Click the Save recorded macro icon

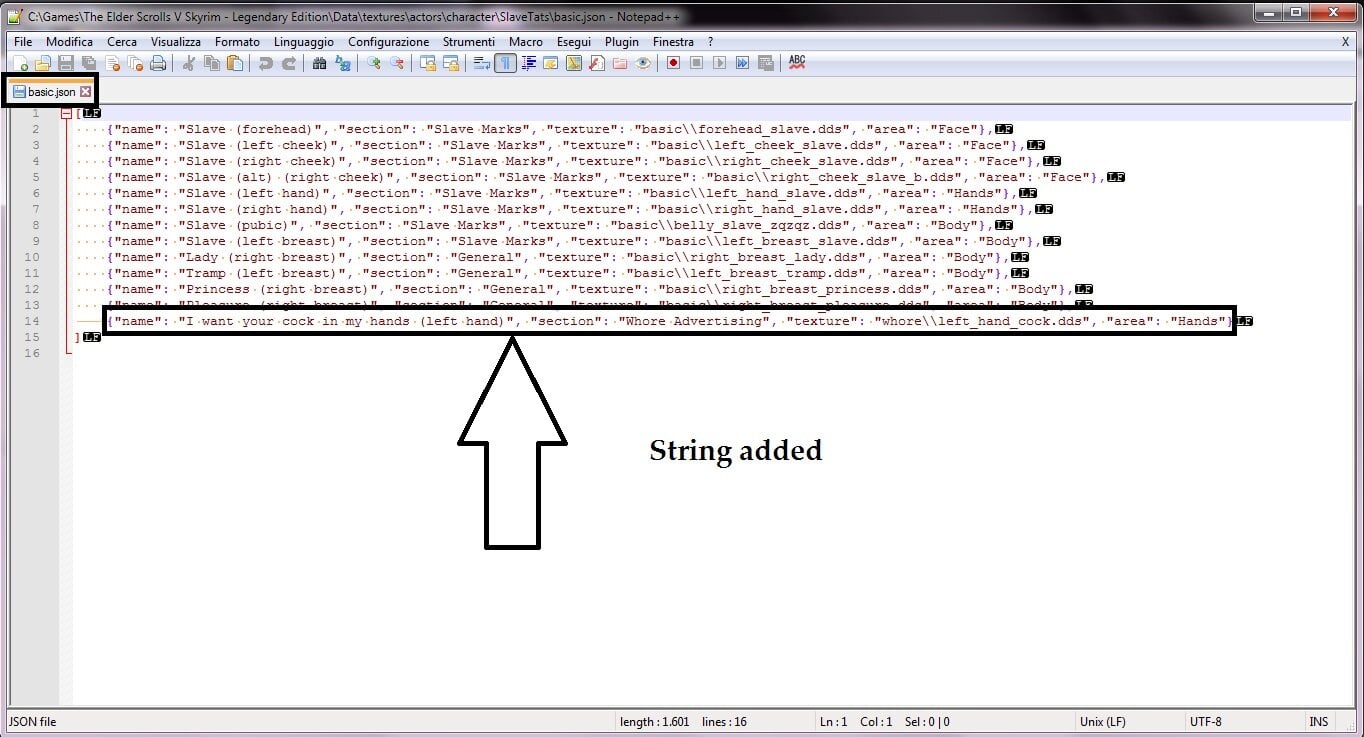765,63
